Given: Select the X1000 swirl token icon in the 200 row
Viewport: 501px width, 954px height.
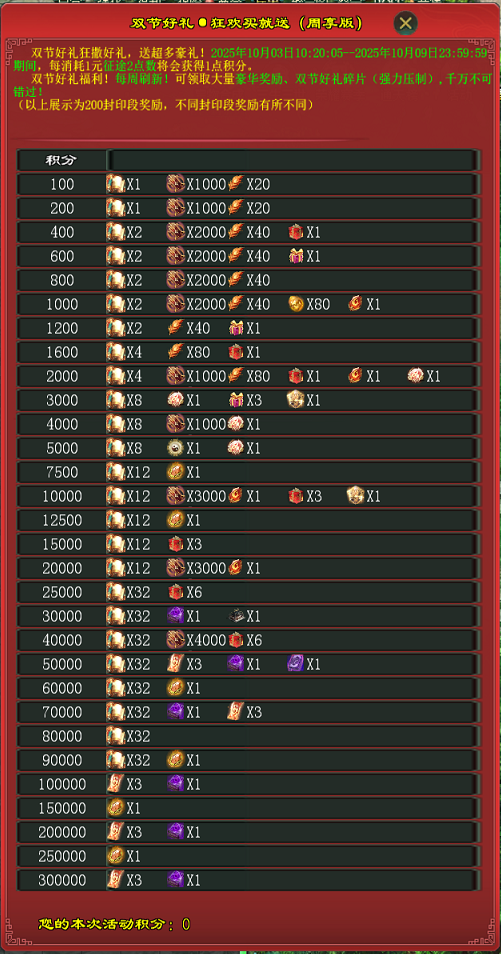Looking at the screenshot, I should point(176,208).
